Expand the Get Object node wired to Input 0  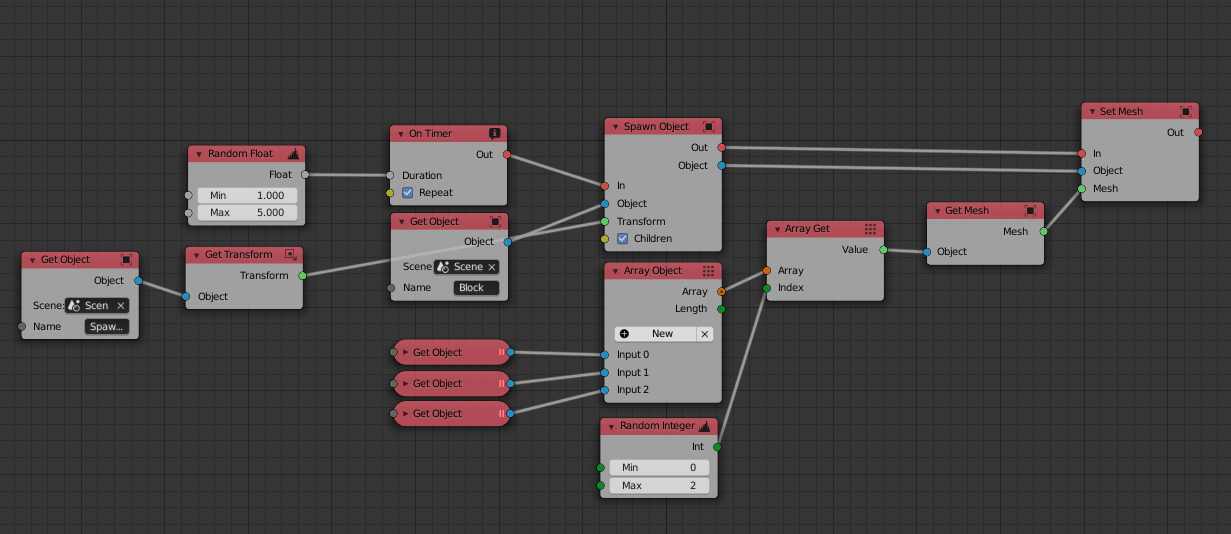(406, 352)
